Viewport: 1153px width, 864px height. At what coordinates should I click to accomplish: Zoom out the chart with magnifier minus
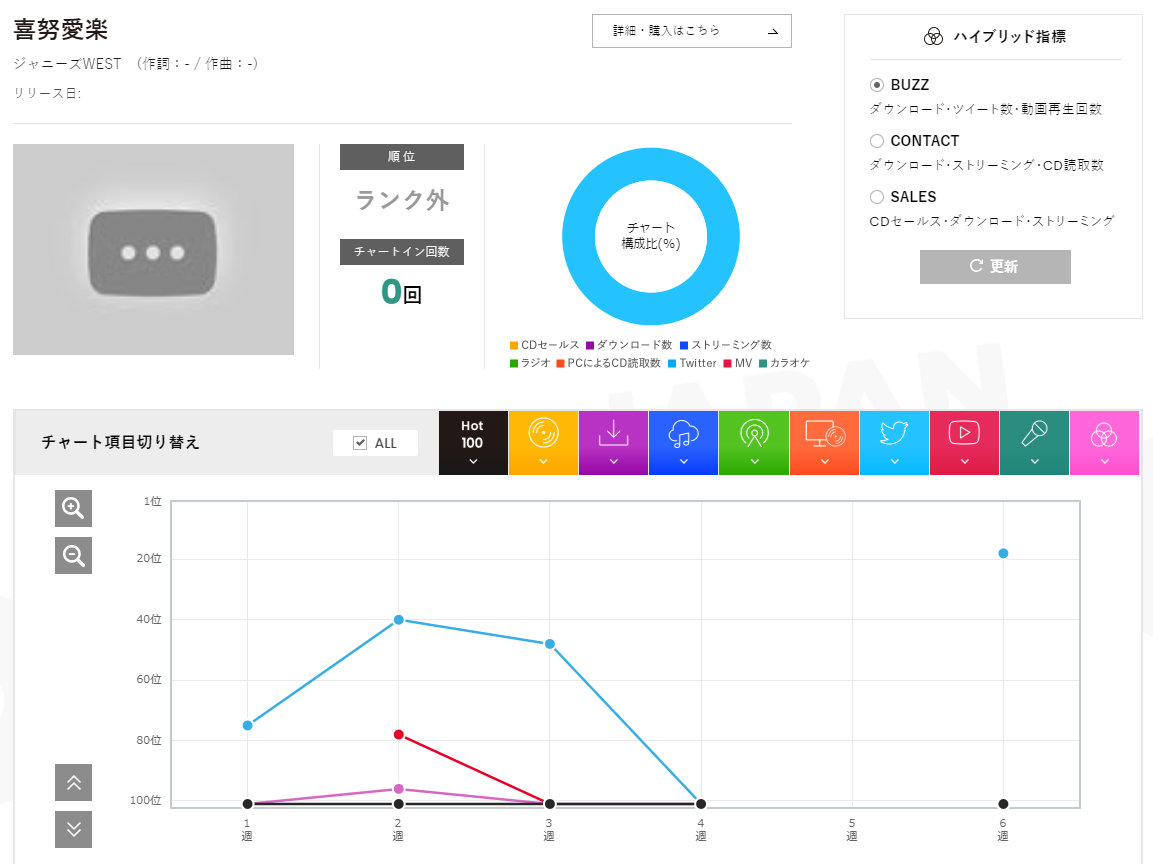74,555
